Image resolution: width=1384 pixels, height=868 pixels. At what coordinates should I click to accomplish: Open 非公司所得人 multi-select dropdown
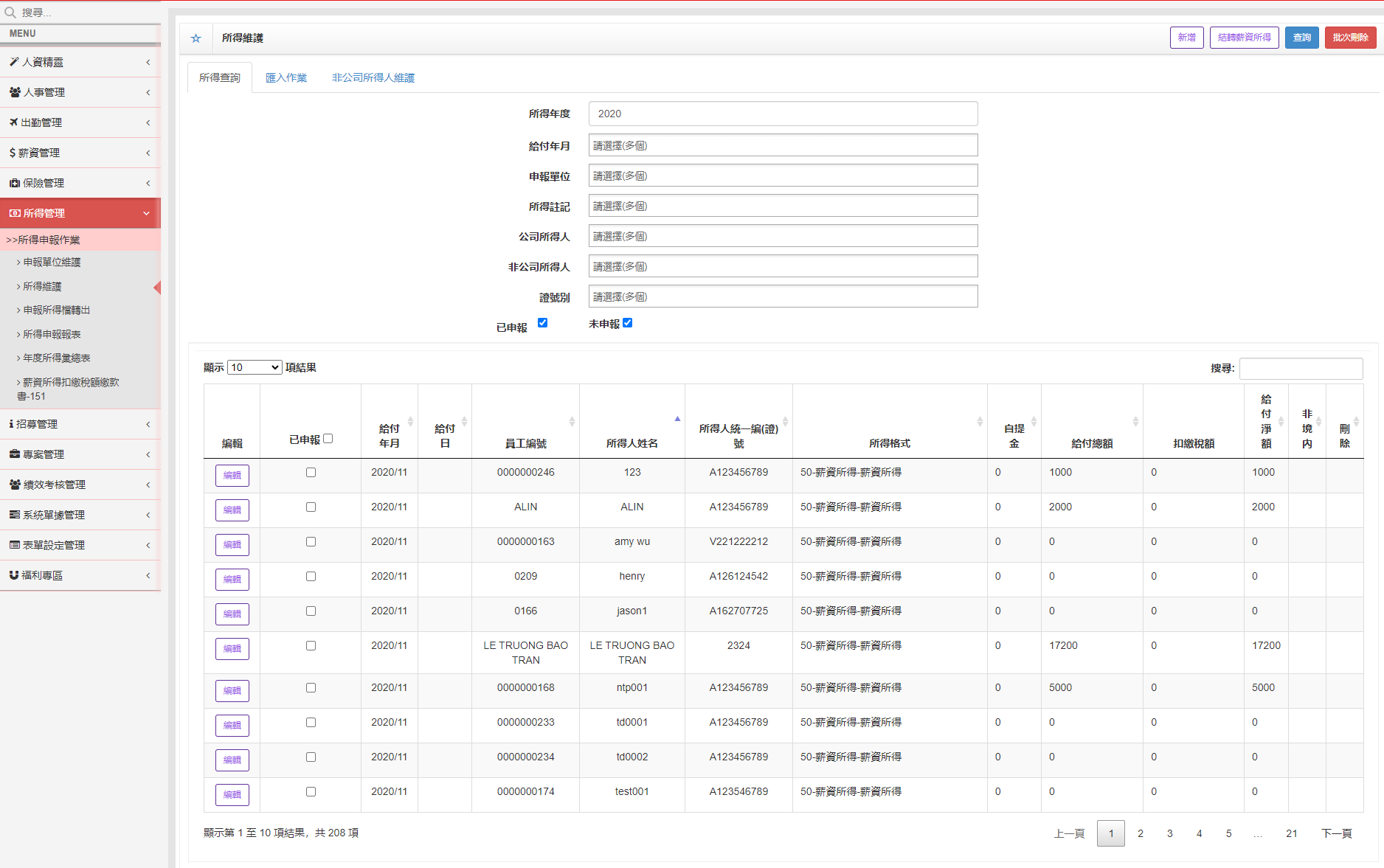pos(783,266)
